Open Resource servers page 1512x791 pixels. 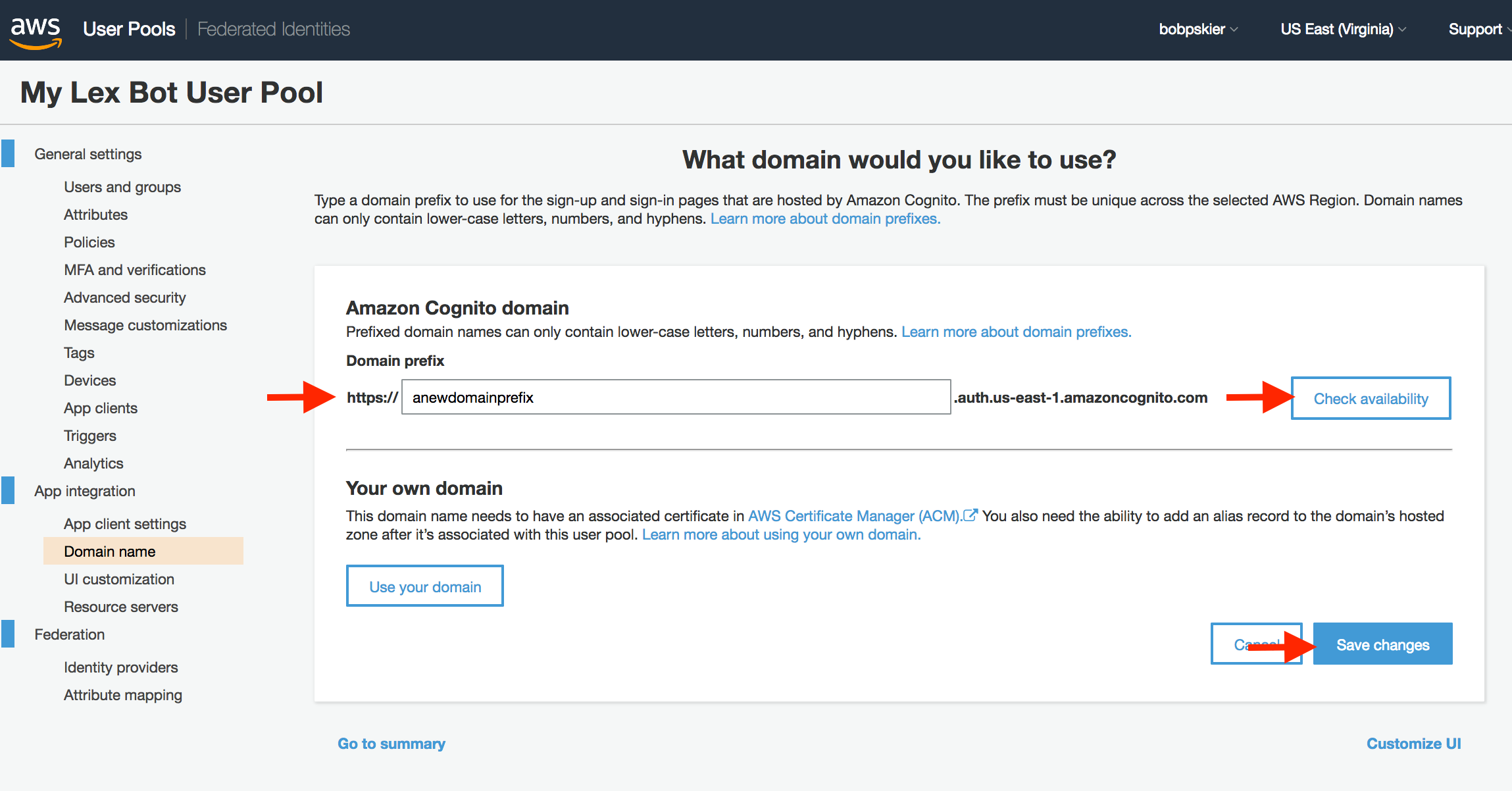(x=121, y=607)
